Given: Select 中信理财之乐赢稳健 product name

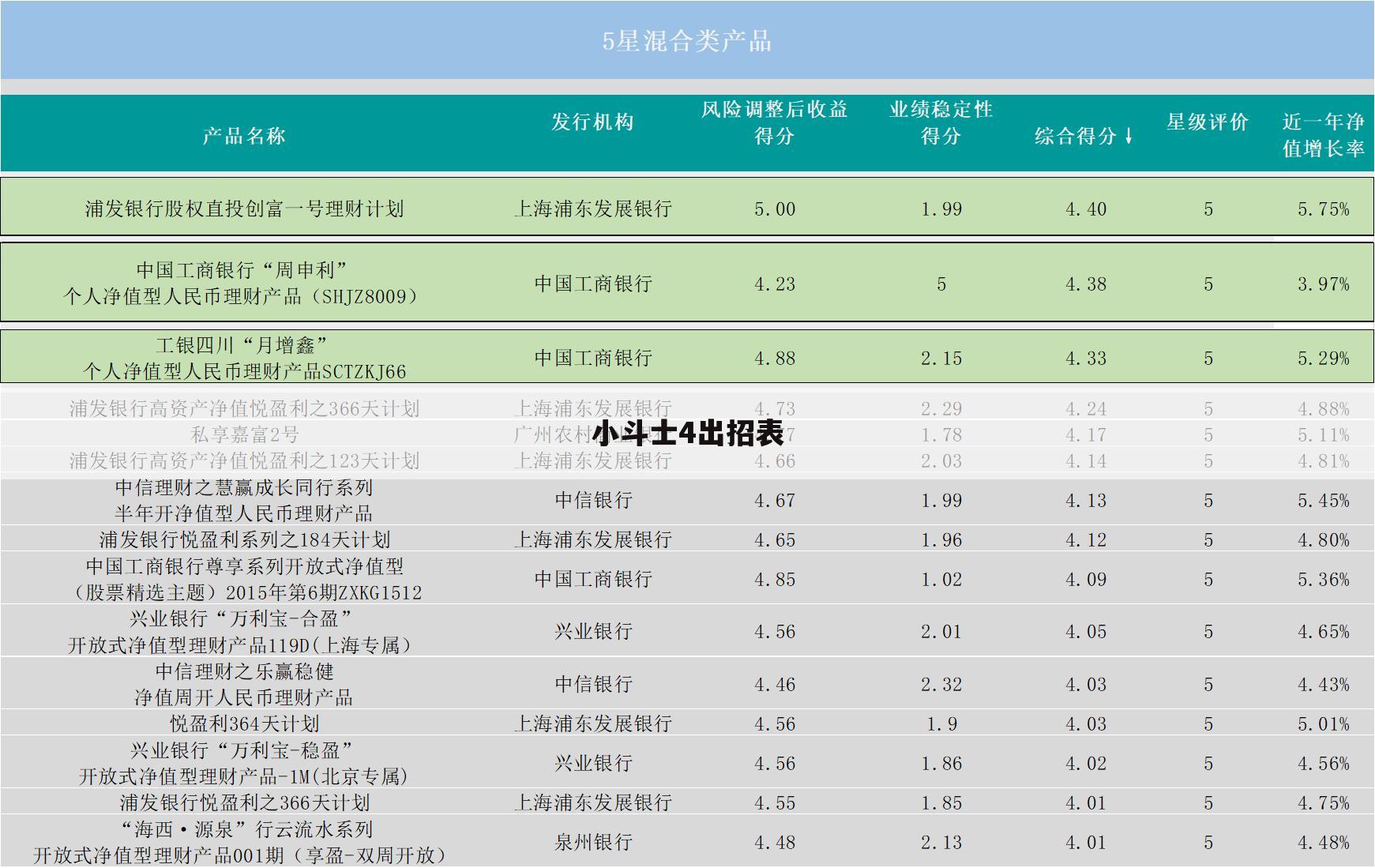Looking at the screenshot, I should tap(244, 684).
